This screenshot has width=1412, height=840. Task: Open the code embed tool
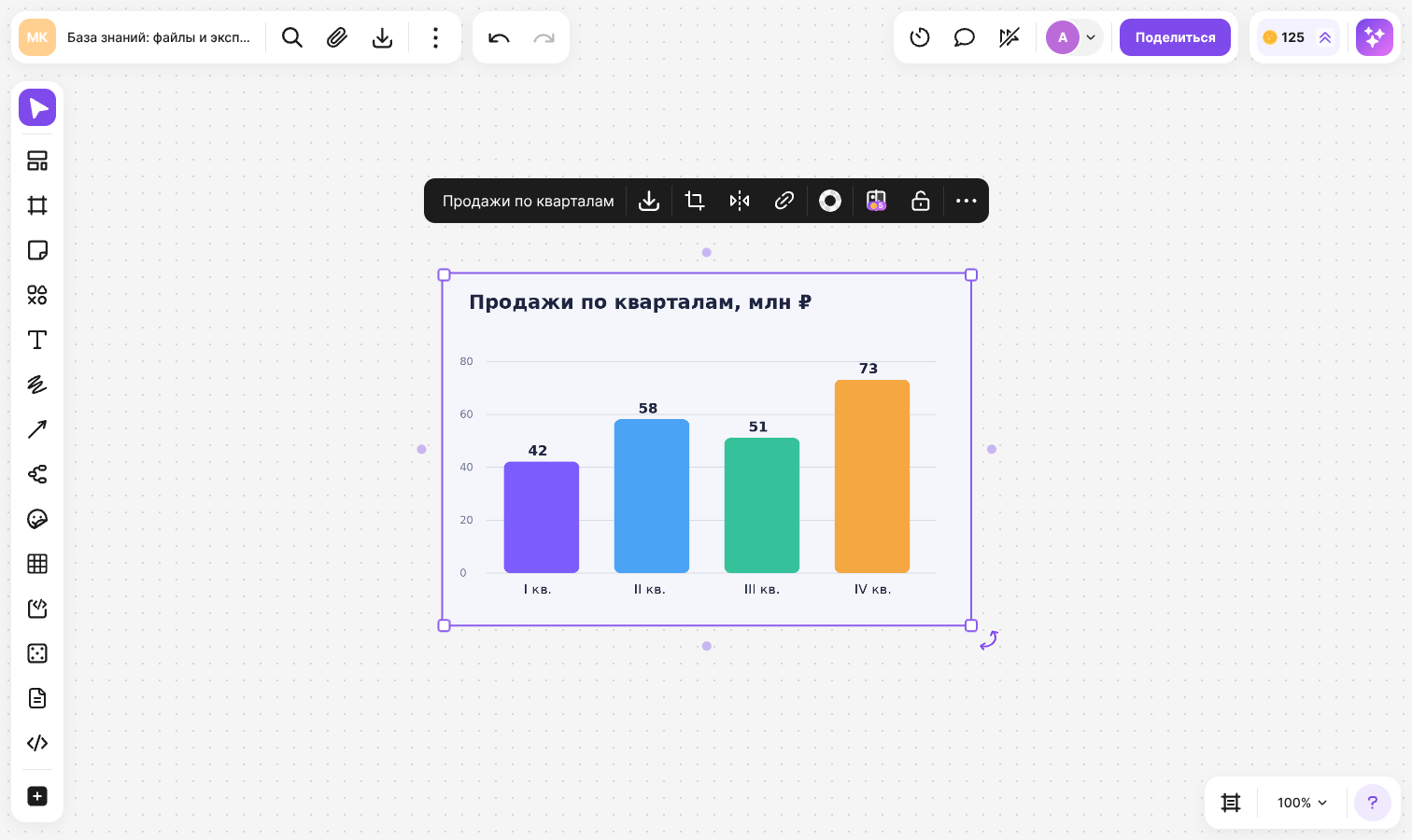tap(37, 743)
